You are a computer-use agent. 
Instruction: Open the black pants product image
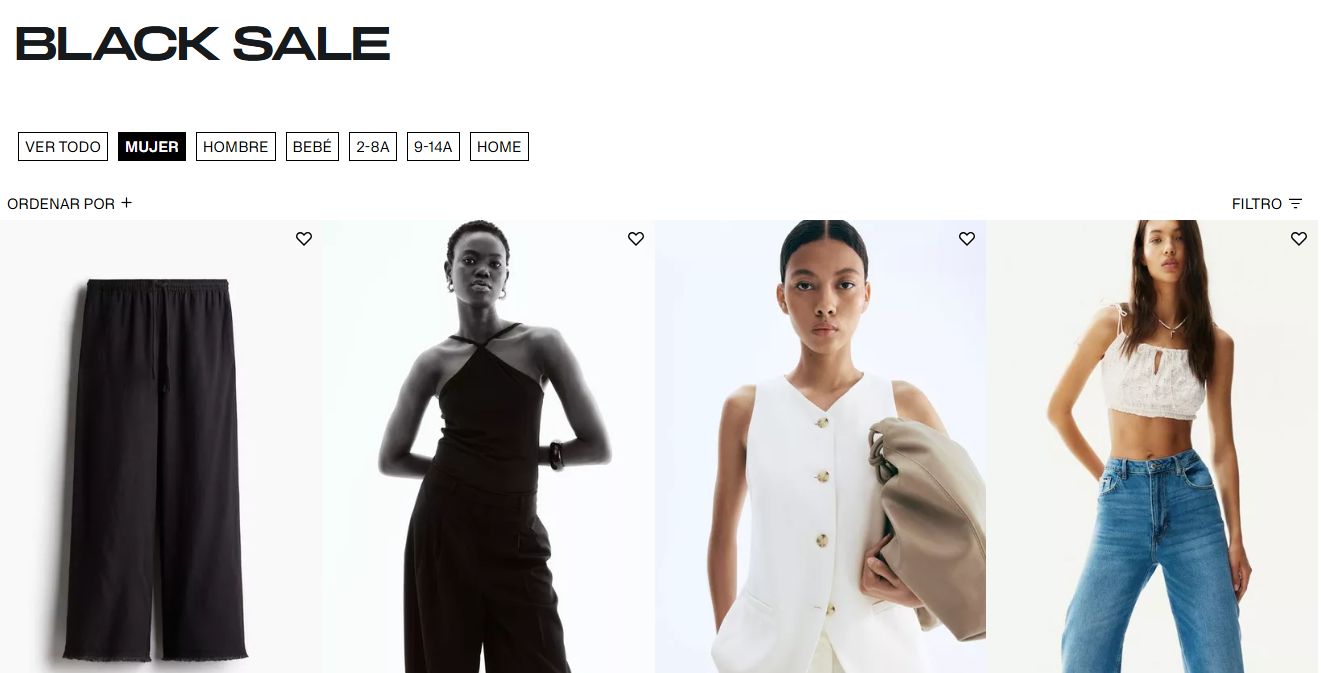tap(161, 447)
